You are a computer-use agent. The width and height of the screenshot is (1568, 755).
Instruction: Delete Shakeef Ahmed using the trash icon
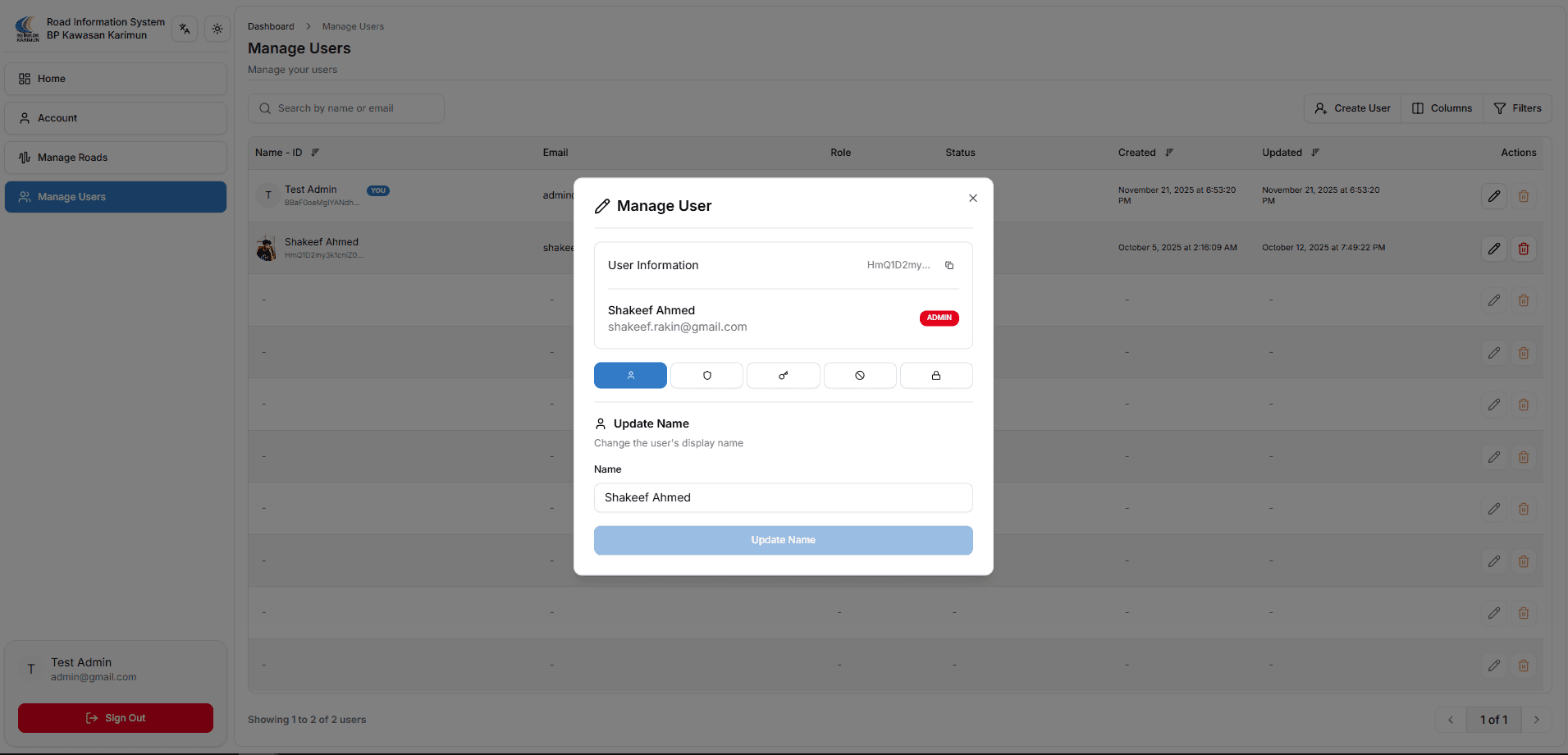tap(1524, 248)
